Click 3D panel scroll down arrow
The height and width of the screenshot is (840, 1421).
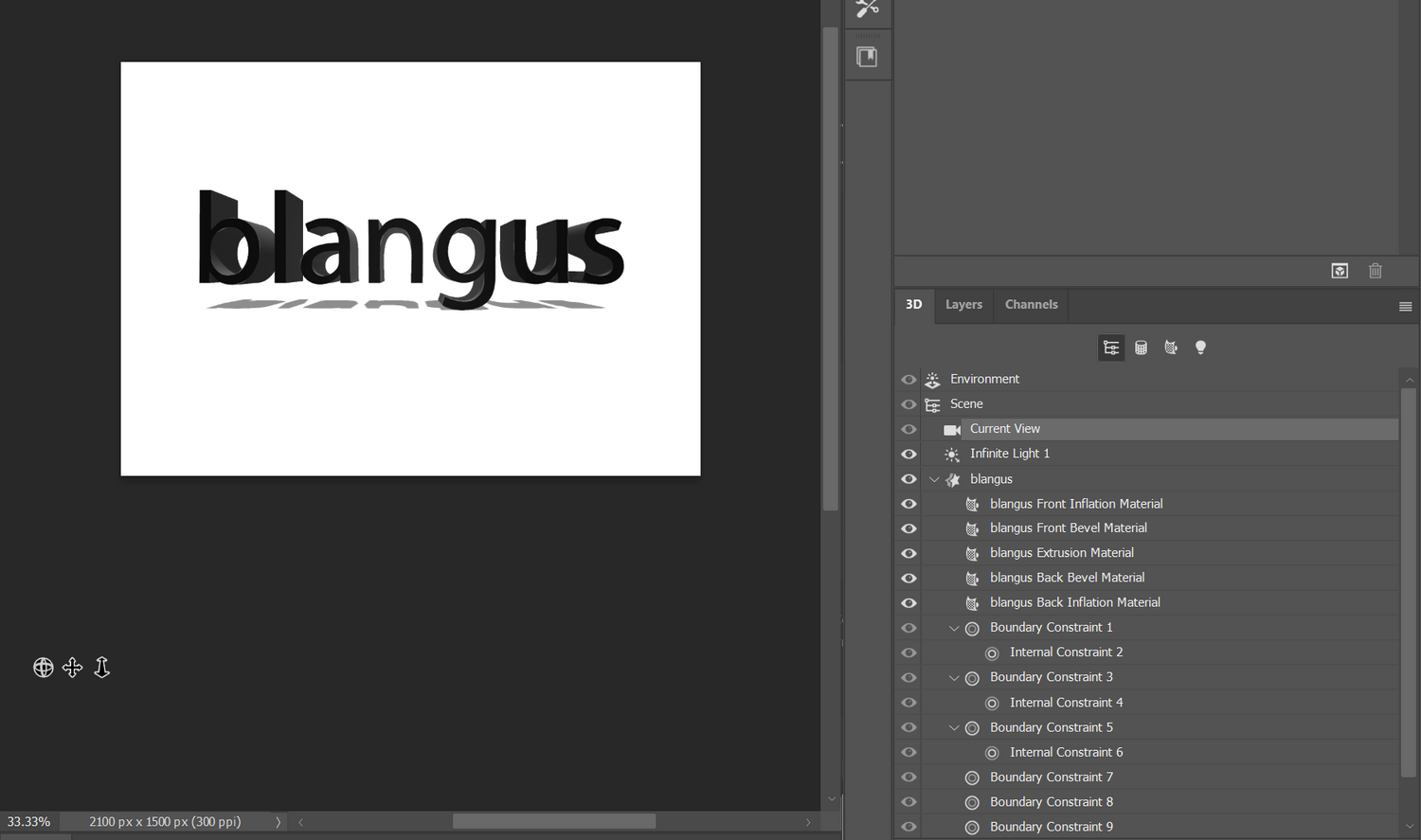[x=1409, y=827]
